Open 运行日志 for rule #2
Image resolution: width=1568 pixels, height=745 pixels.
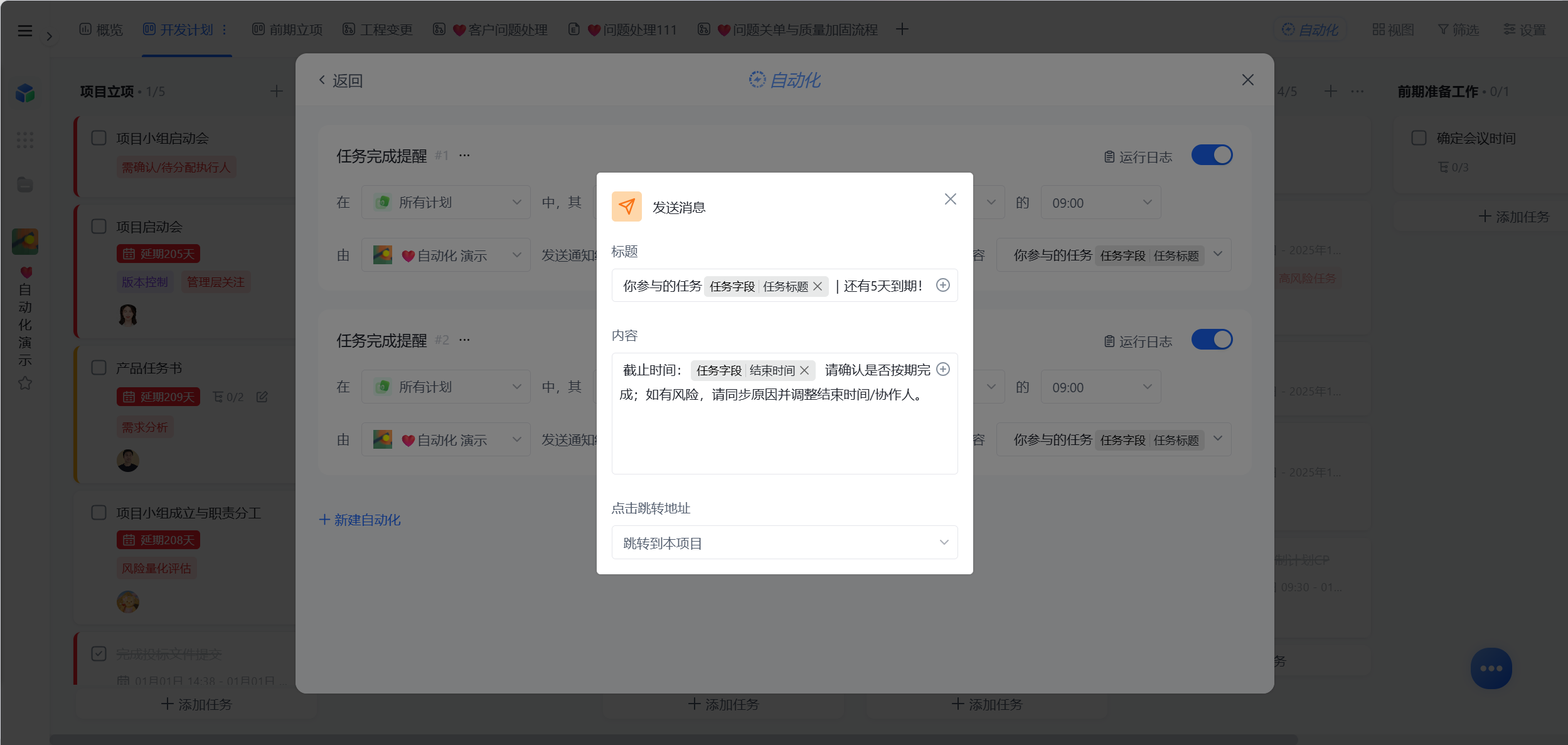(1138, 341)
